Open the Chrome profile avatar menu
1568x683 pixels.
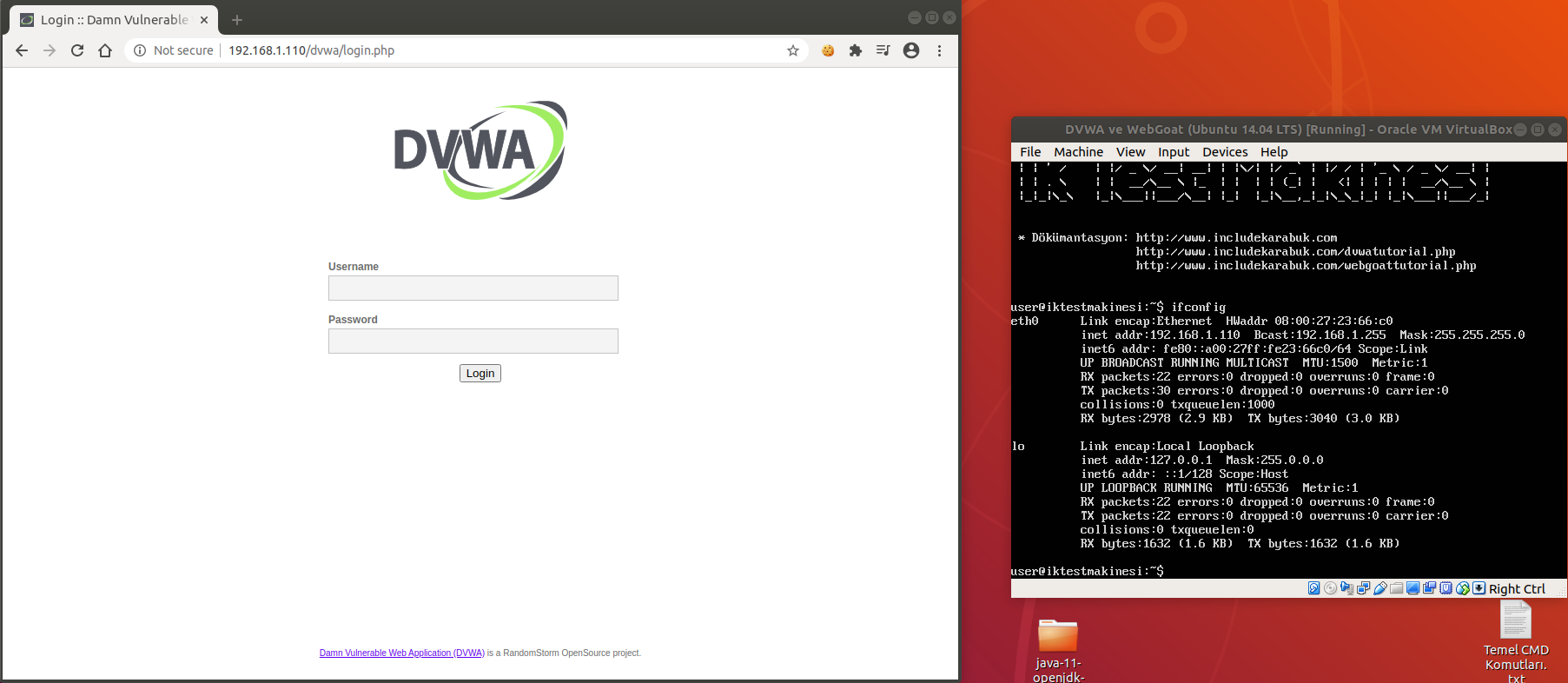point(911,50)
